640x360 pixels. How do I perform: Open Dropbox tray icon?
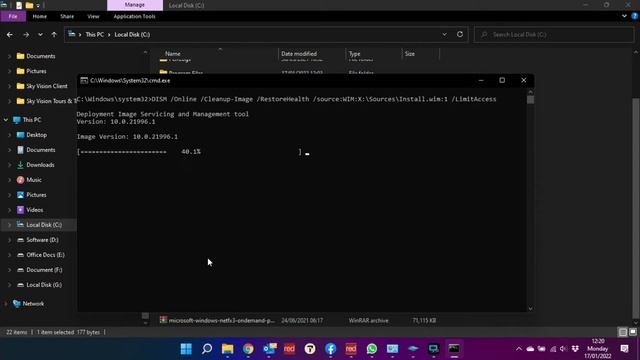pos(575,349)
